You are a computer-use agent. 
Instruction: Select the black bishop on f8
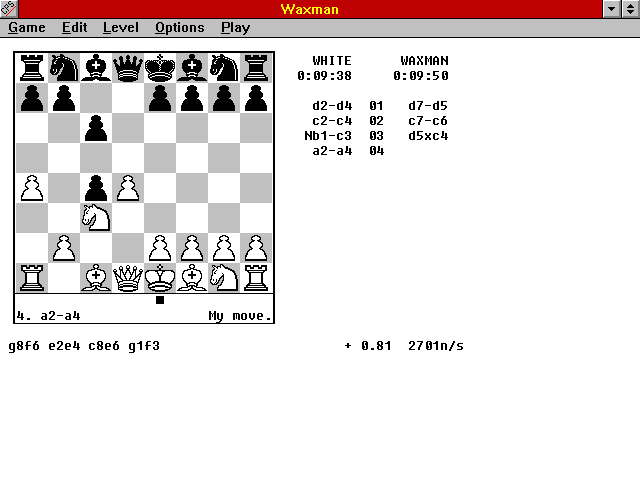click(192, 68)
